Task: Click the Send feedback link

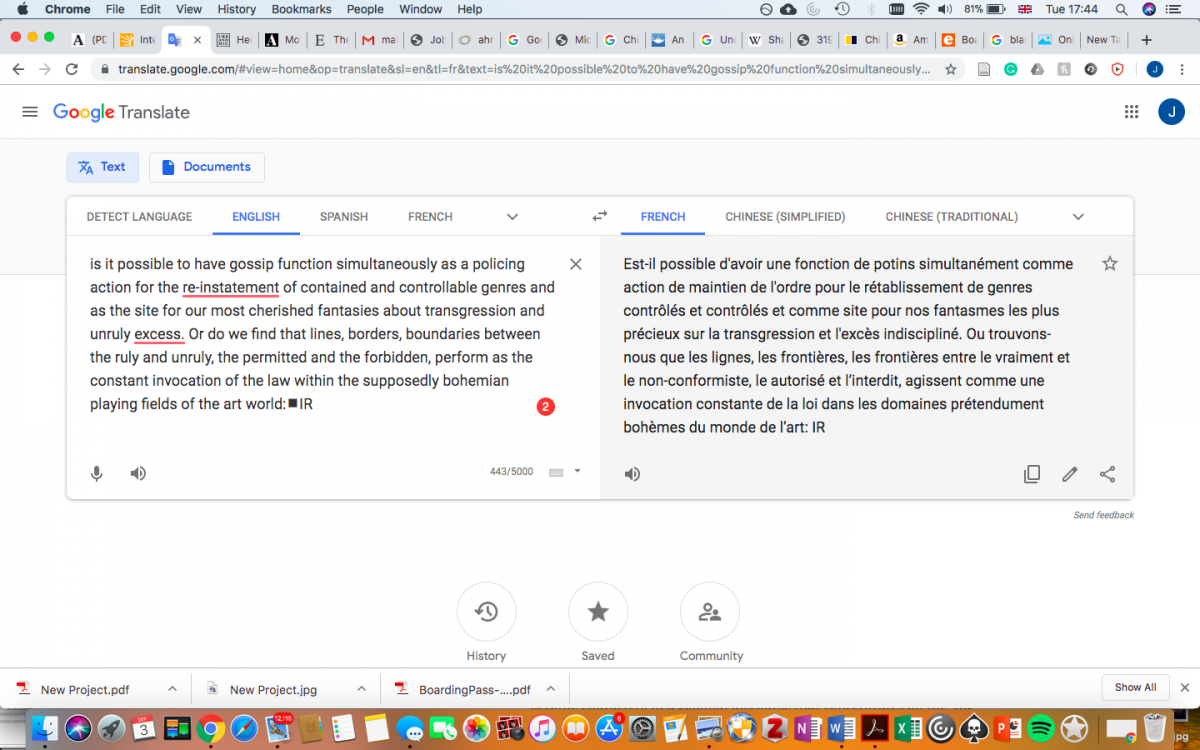Action: 1103,515
